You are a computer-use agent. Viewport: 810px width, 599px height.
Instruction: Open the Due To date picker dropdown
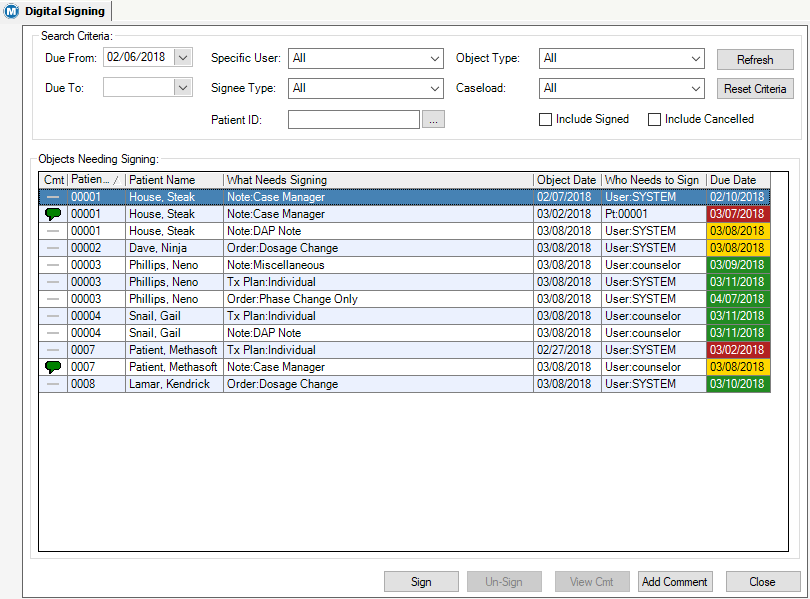pos(183,87)
